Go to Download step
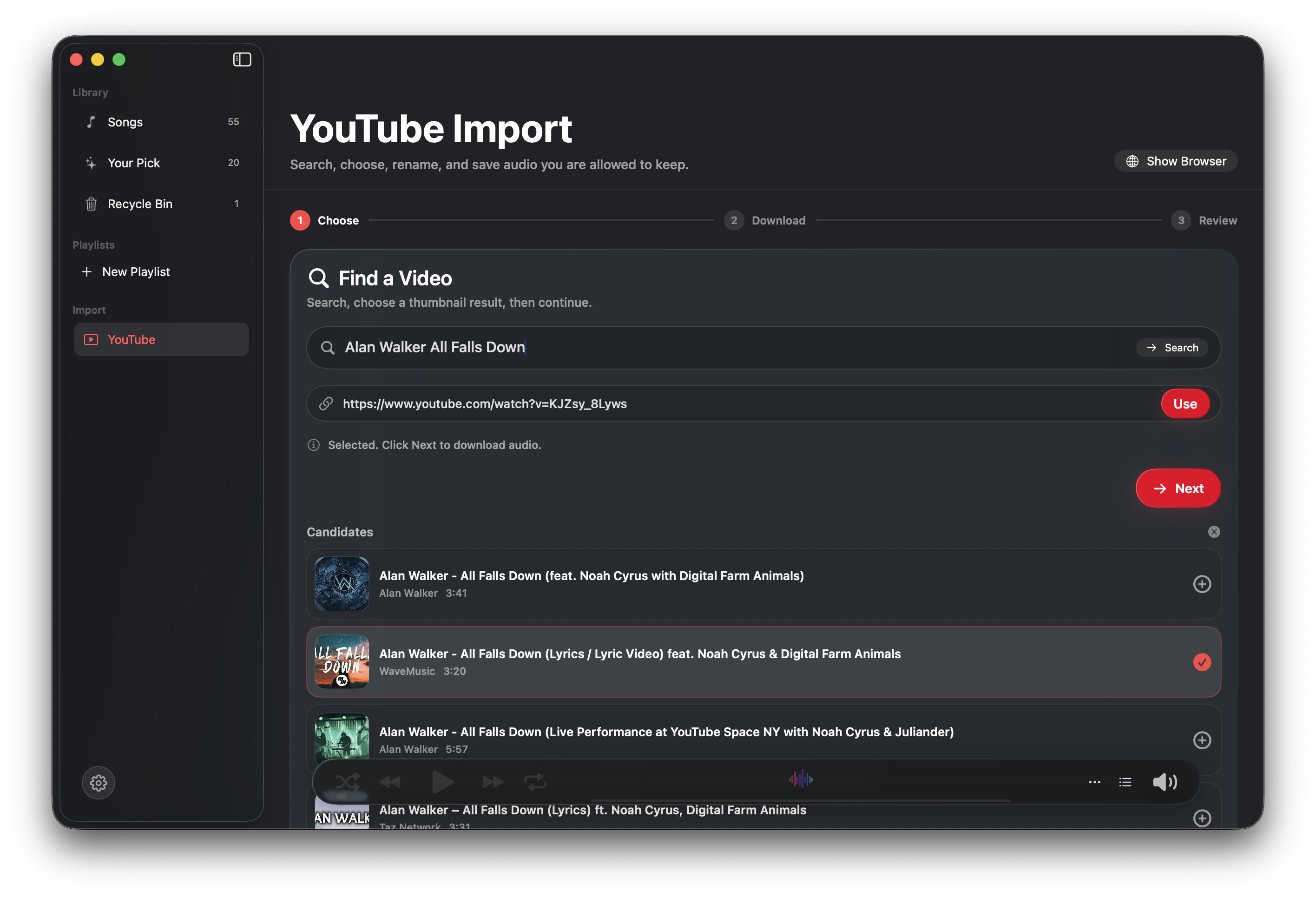This screenshot has height=898, width=1316. pos(764,220)
